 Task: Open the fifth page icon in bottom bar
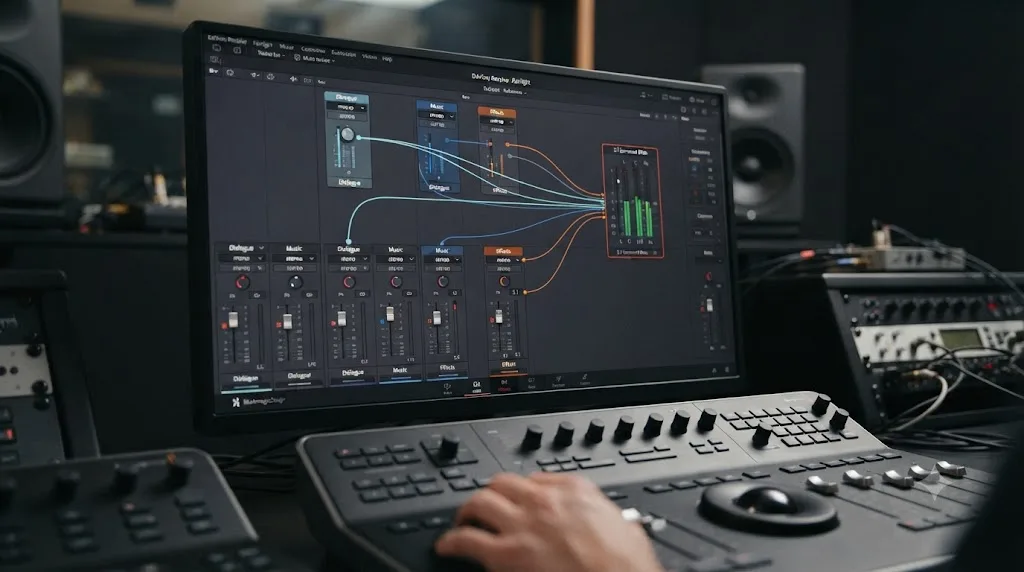[558, 381]
